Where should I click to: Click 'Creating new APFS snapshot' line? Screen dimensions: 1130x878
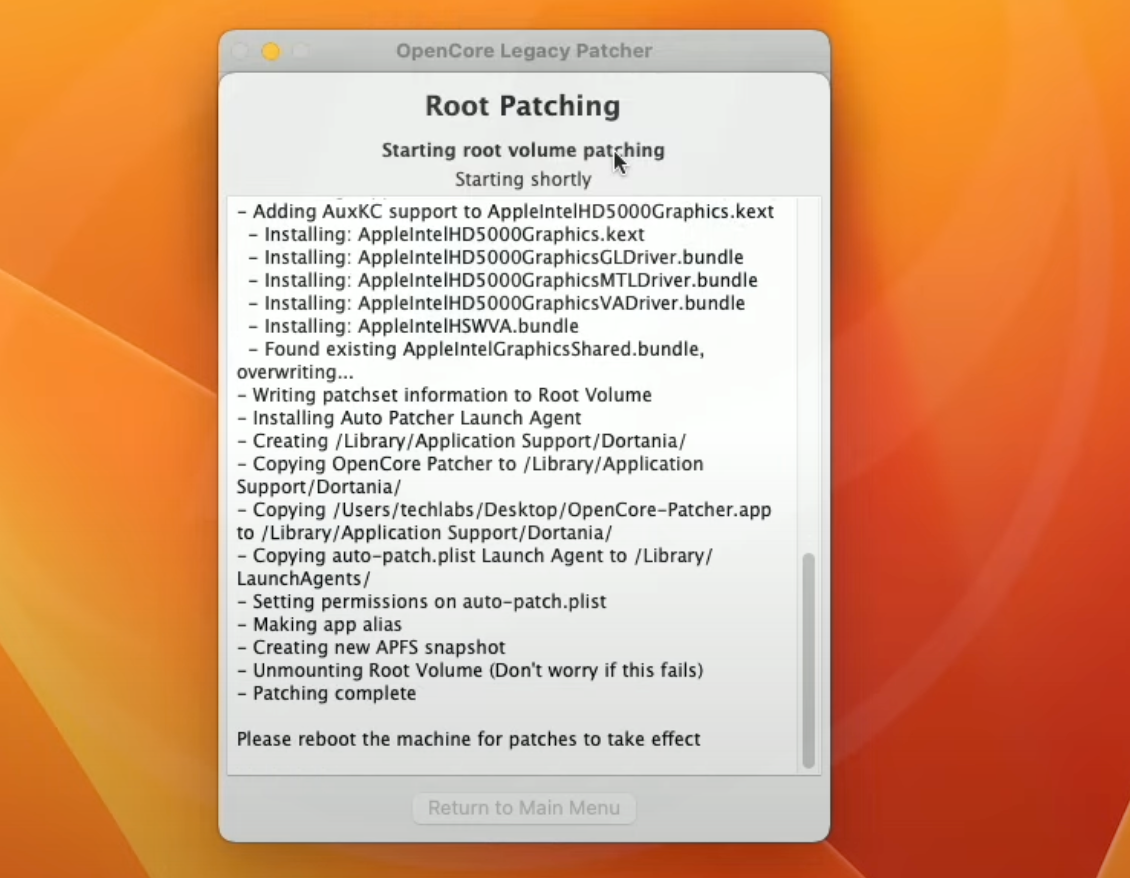click(x=371, y=647)
